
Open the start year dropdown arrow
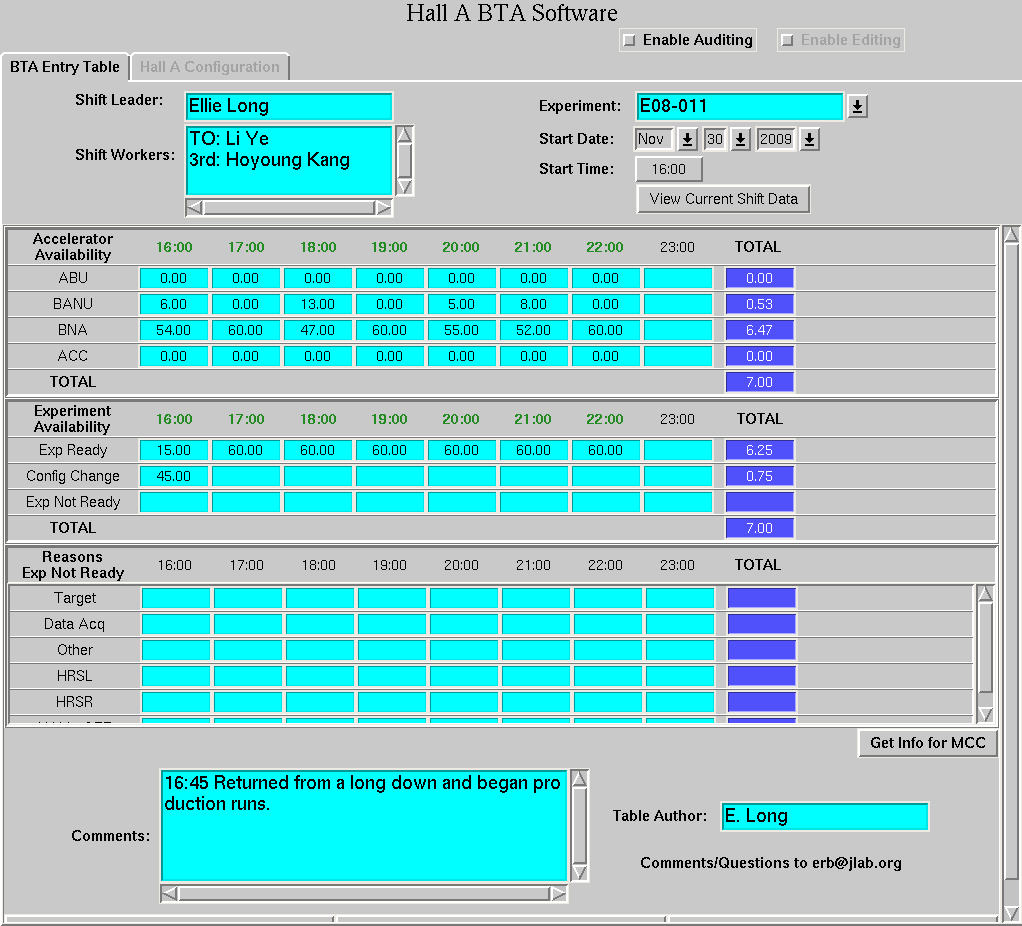(810, 139)
